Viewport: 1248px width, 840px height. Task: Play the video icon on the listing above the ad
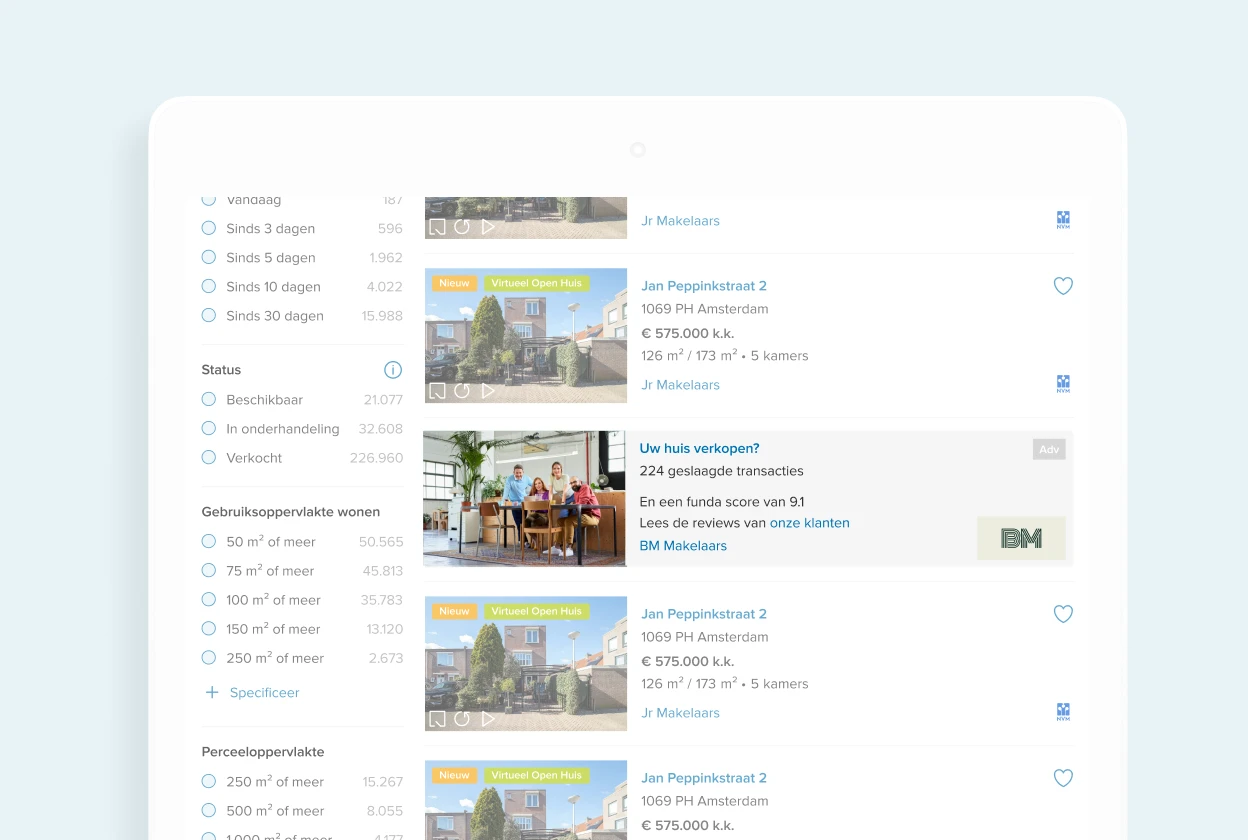tap(488, 391)
